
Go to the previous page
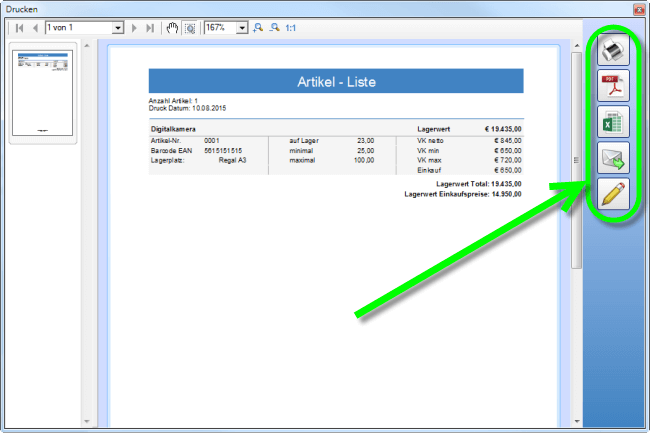pos(35,28)
